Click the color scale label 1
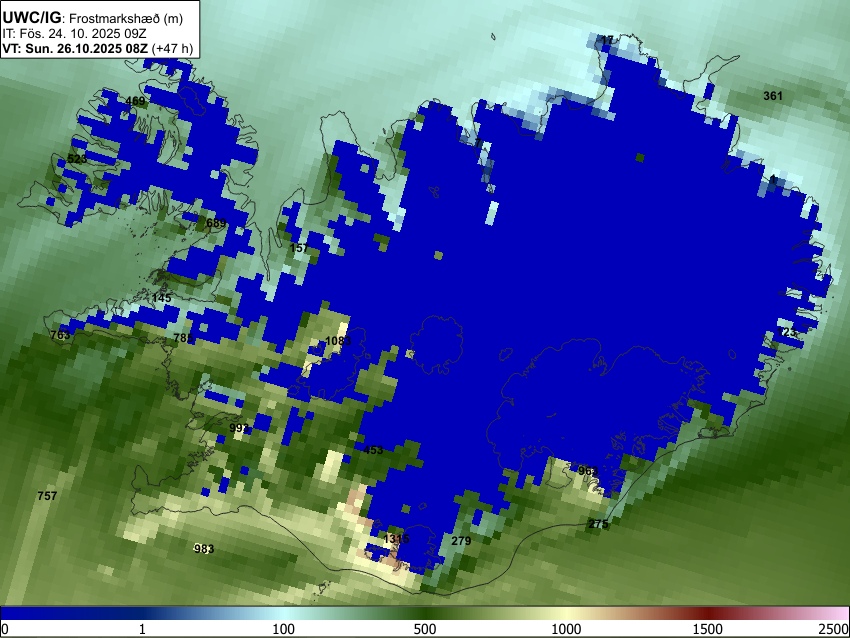This screenshot has width=850, height=638. (x=142, y=629)
